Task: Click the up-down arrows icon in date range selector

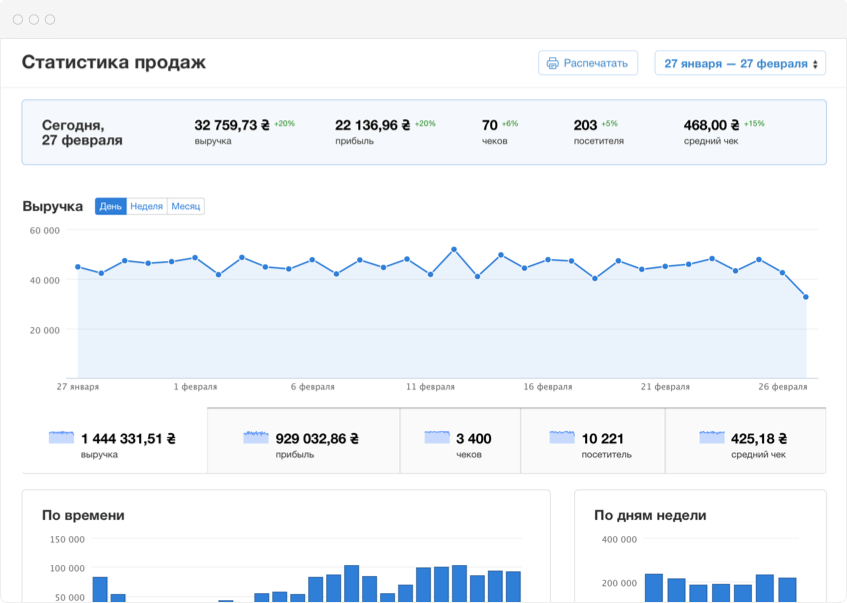Action: [x=816, y=64]
